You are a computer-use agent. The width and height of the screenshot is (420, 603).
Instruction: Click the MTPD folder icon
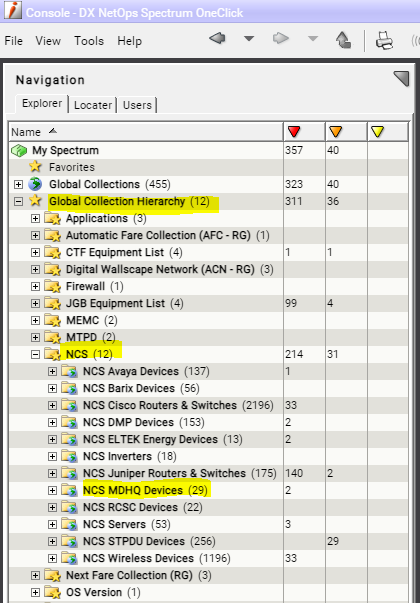[52, 338]
